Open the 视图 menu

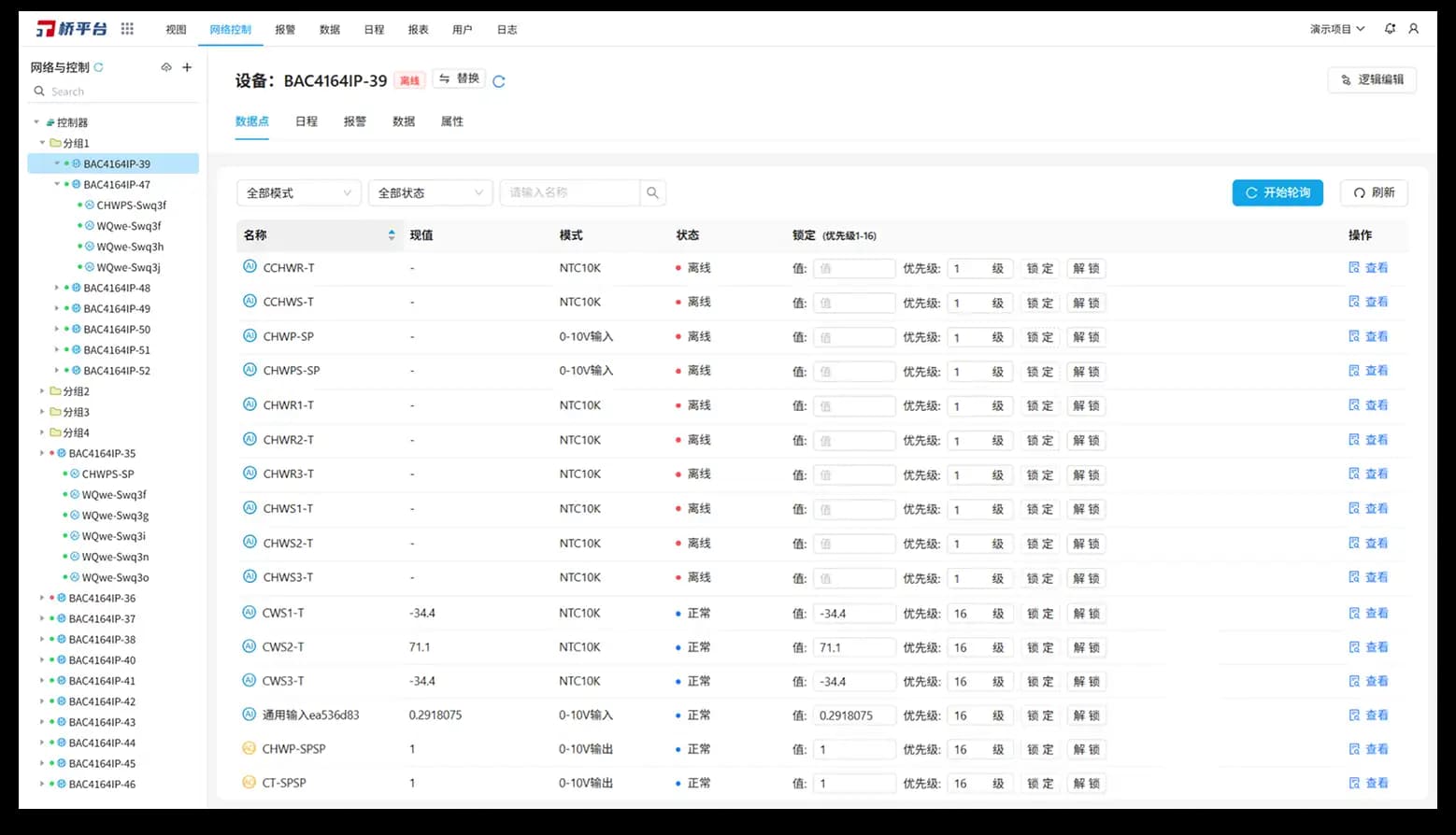(x=176, y=30)
